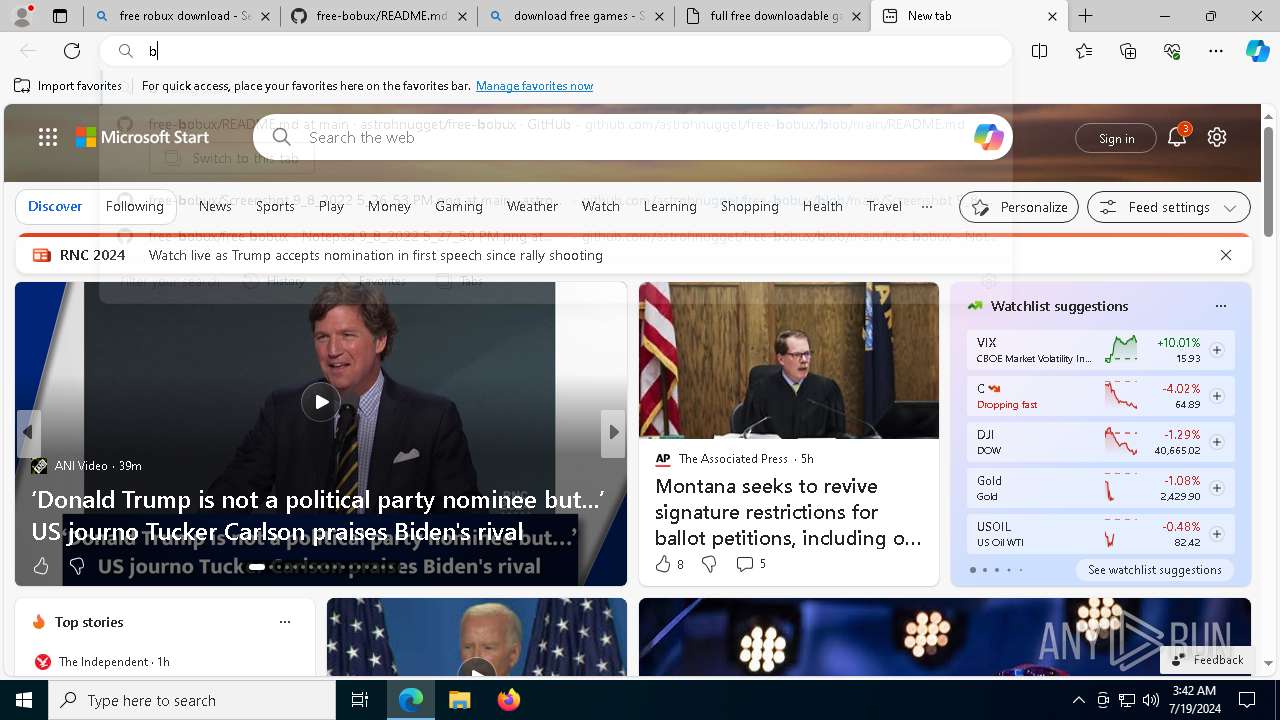Screen dimensions: 1280x720
Task: Play the Tucker Carlson video
Action: (x=321, y=402)
